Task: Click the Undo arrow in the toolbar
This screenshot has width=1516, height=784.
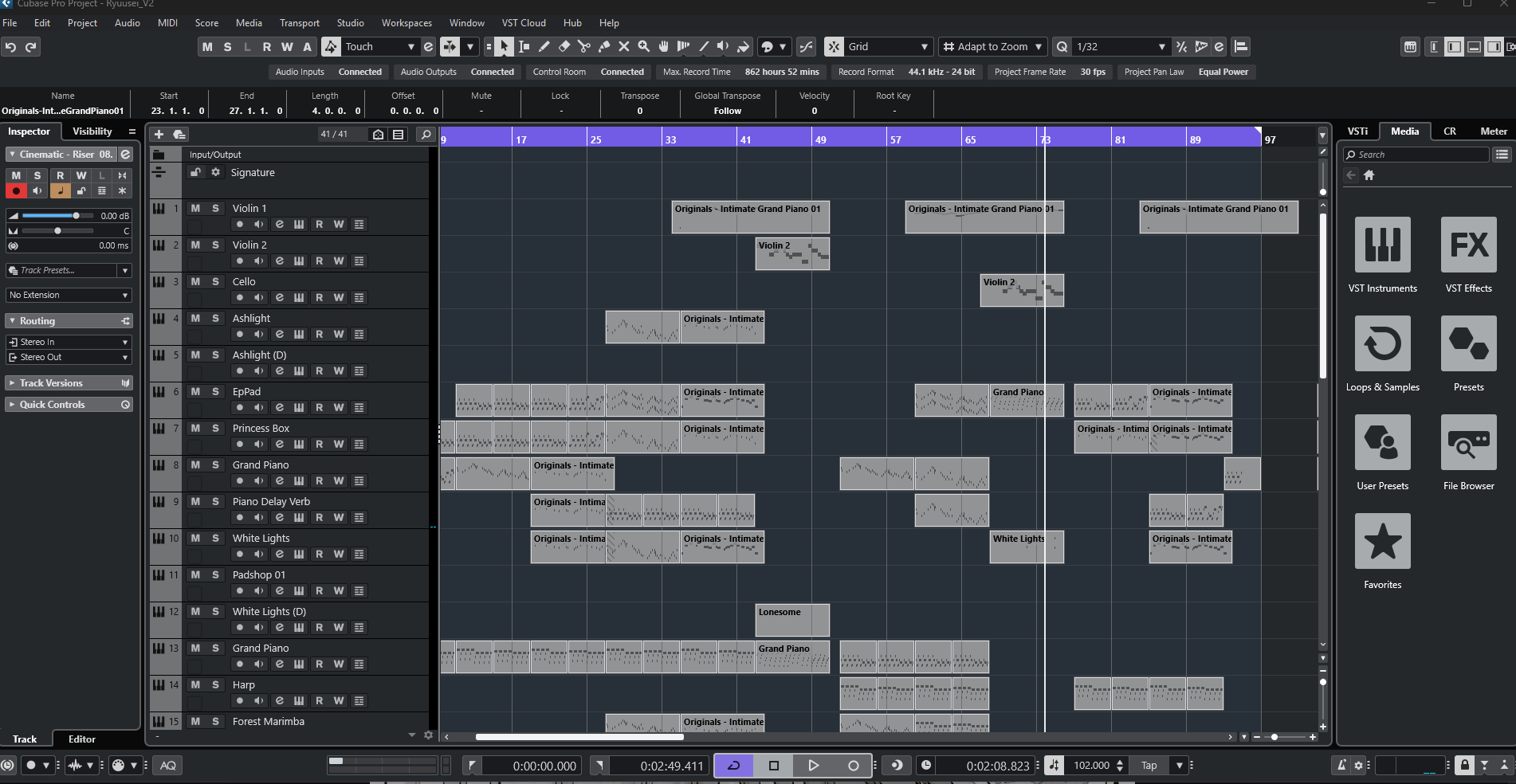Action: [x=10, y=47]
